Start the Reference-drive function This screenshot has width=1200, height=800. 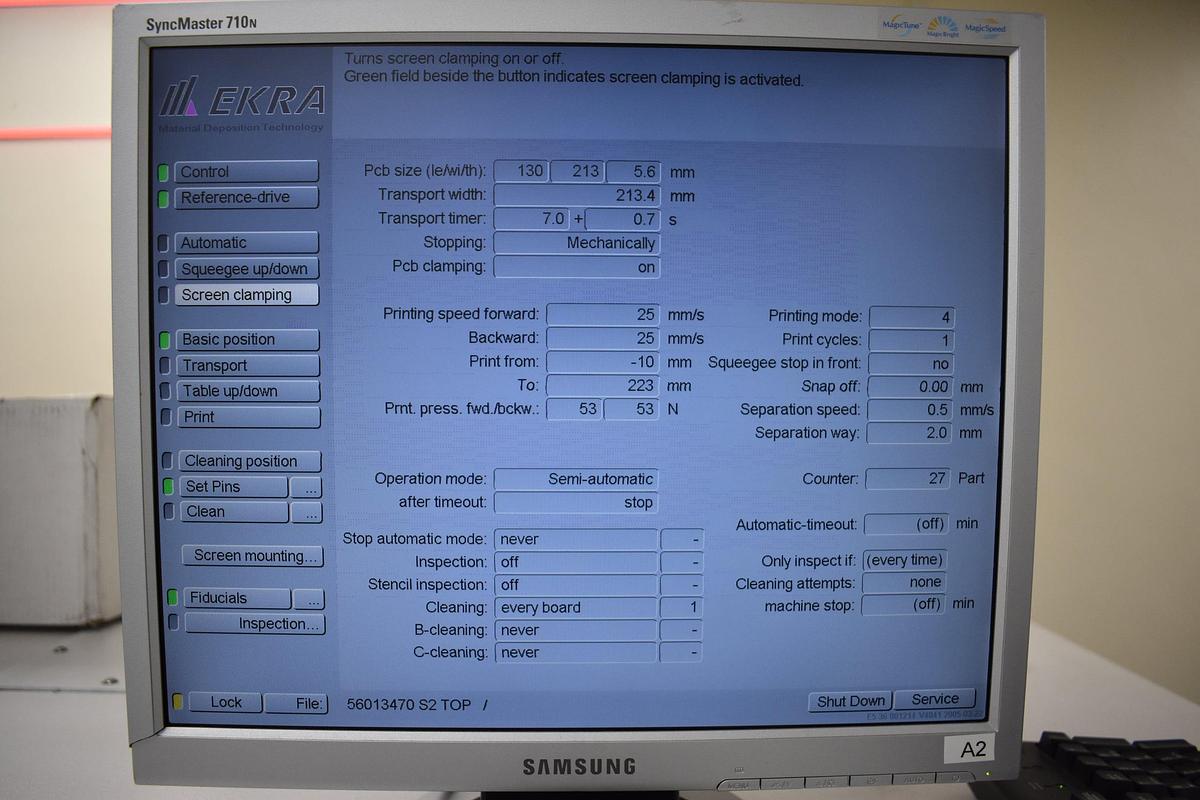pyautogui.click(x=246, y=198)
